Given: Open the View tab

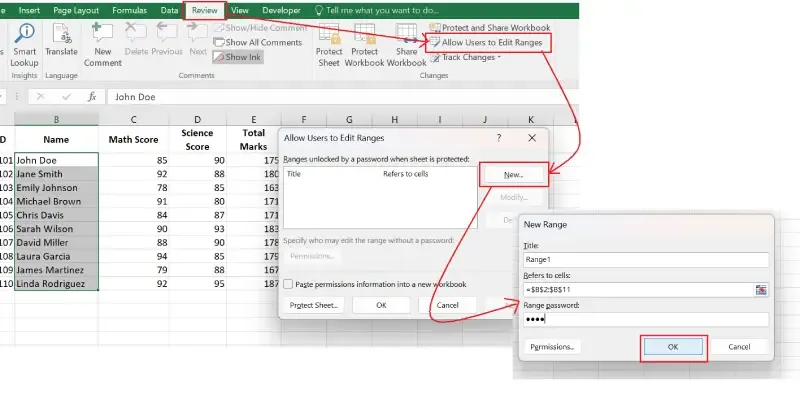Looking at the screenshot, I should [240, 10].
